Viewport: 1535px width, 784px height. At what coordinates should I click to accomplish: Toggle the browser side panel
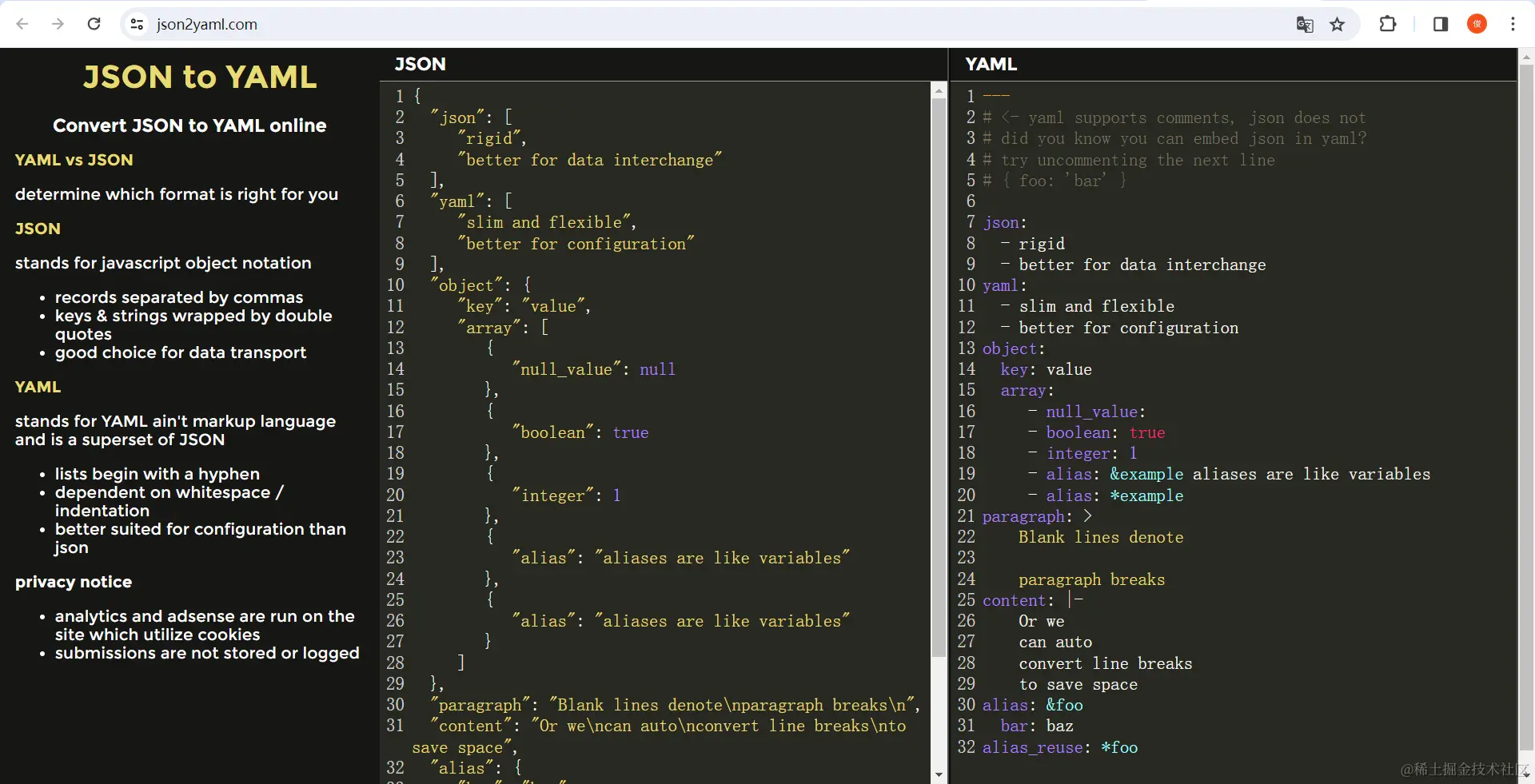1441,24
